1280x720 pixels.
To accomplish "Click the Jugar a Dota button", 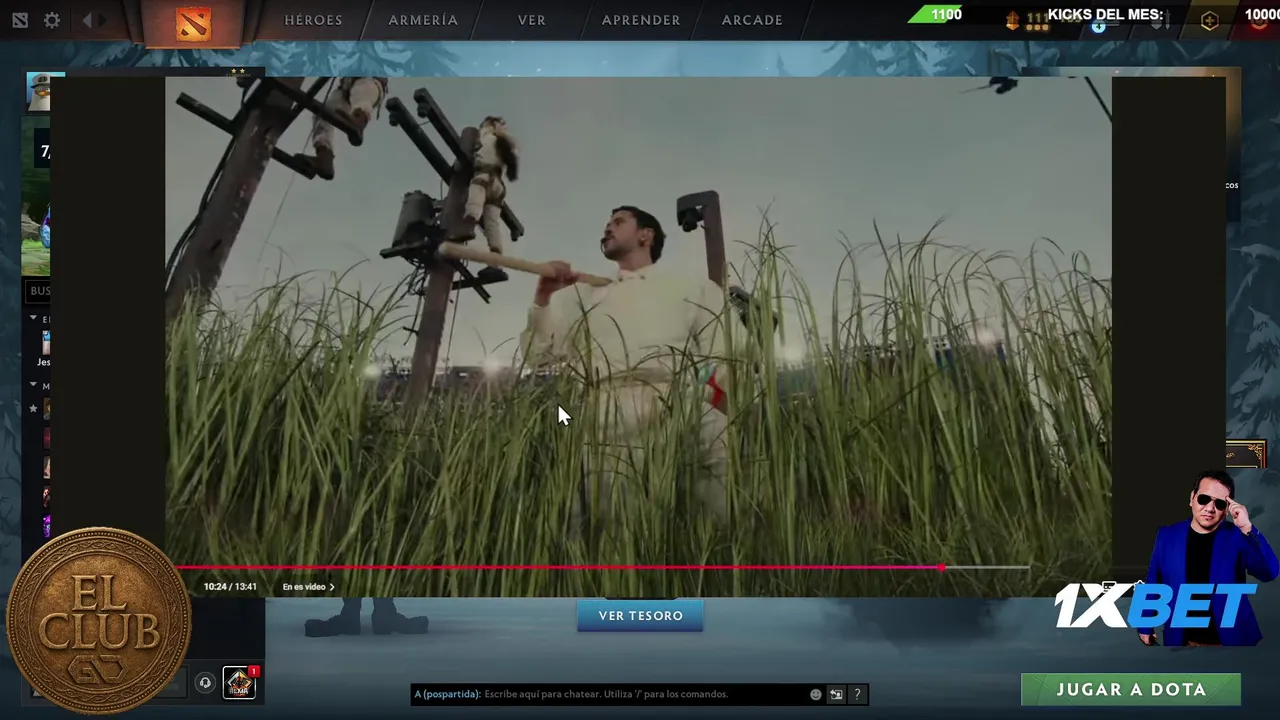I will tap(1131, 689).
